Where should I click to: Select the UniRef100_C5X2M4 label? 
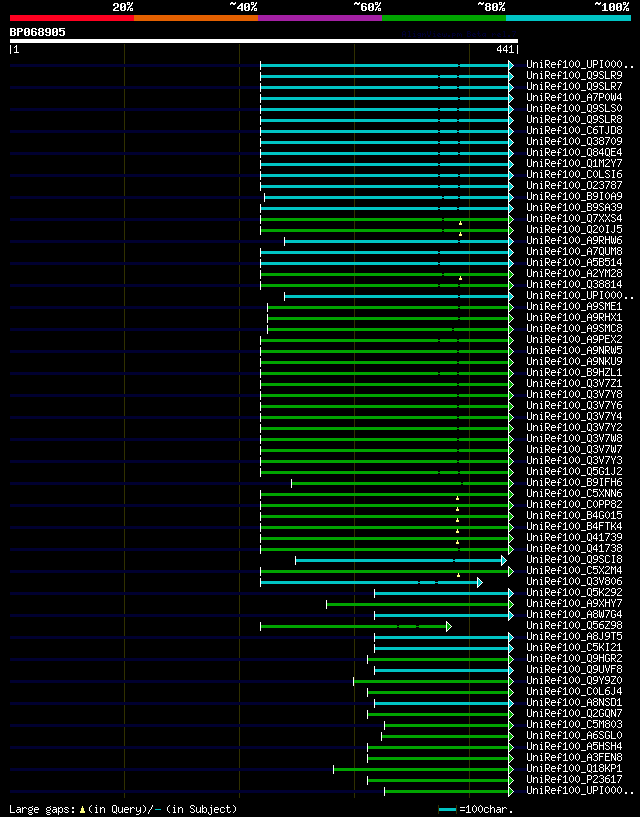click(x=574, y=570)
